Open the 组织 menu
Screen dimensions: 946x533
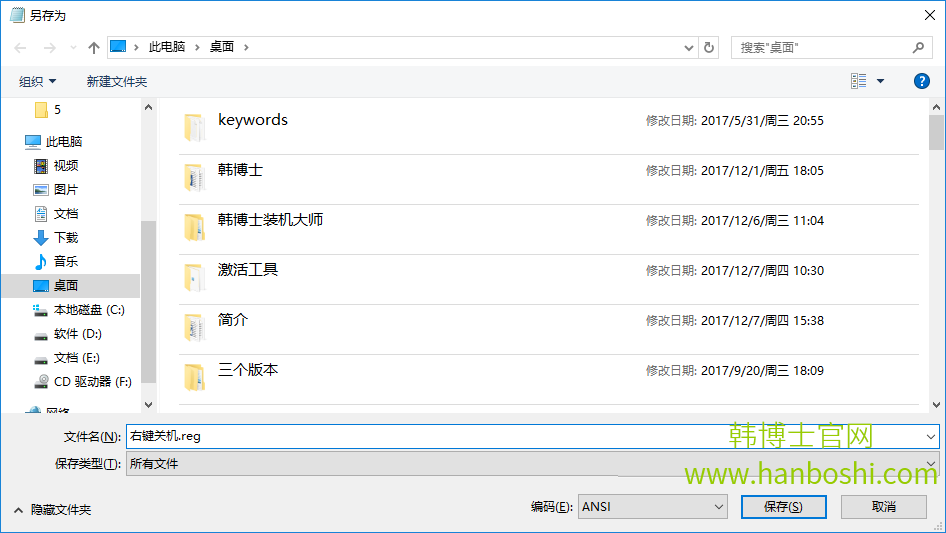coord(38,81)
